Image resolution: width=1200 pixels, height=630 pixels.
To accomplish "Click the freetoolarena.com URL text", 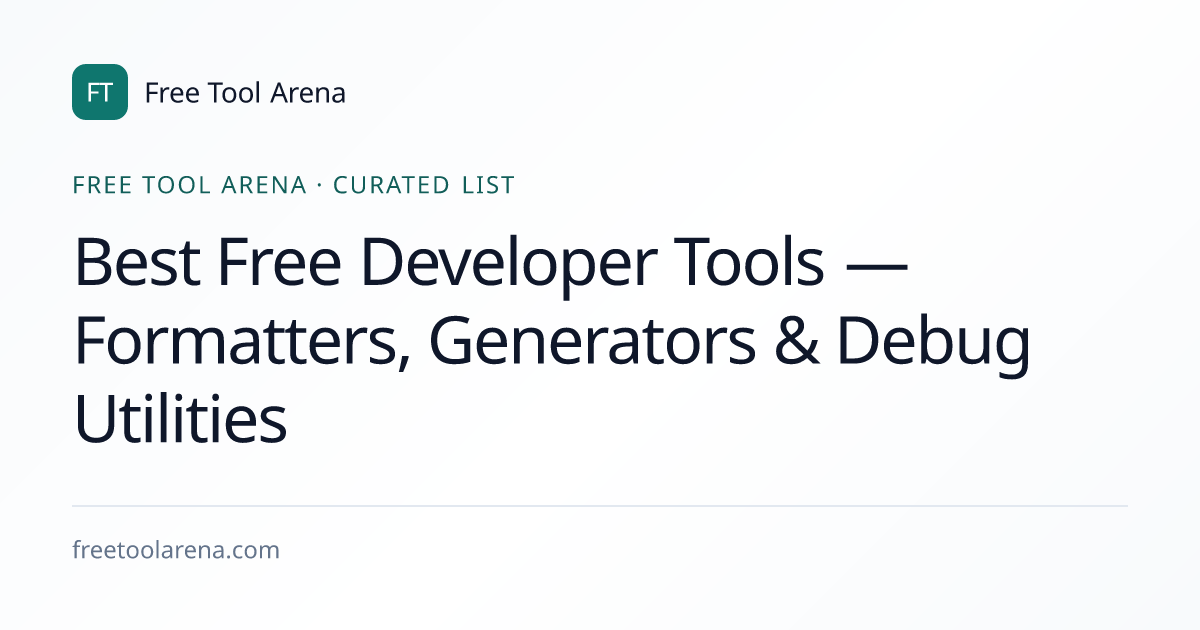I will 176,550.
